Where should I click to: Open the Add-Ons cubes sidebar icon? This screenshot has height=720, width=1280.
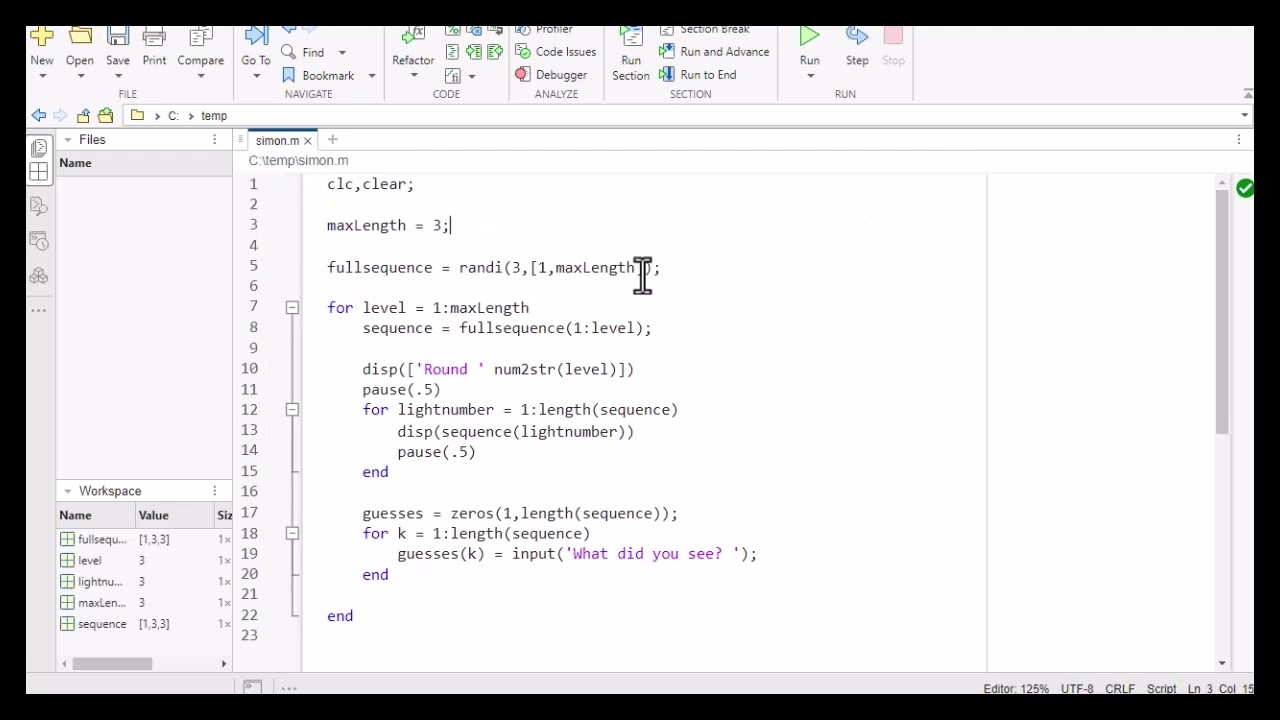(39, 275)
